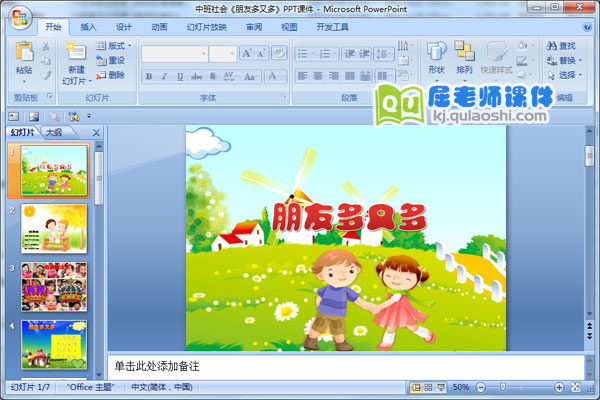The height and width of the screenshot is (400, 600).
Task: Click the slide editor vertical scrollbar thumb
Action: point(589,156)
